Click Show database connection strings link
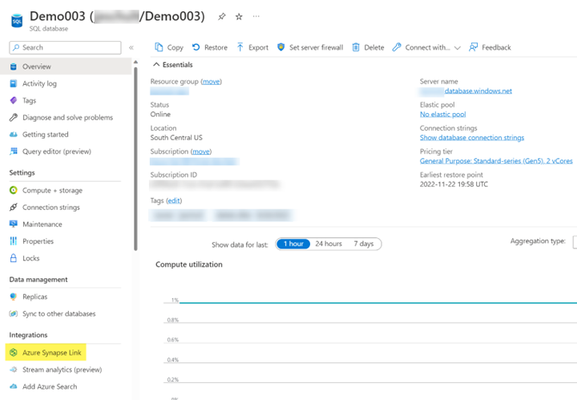The image size is (577, 400). point(472,138)
